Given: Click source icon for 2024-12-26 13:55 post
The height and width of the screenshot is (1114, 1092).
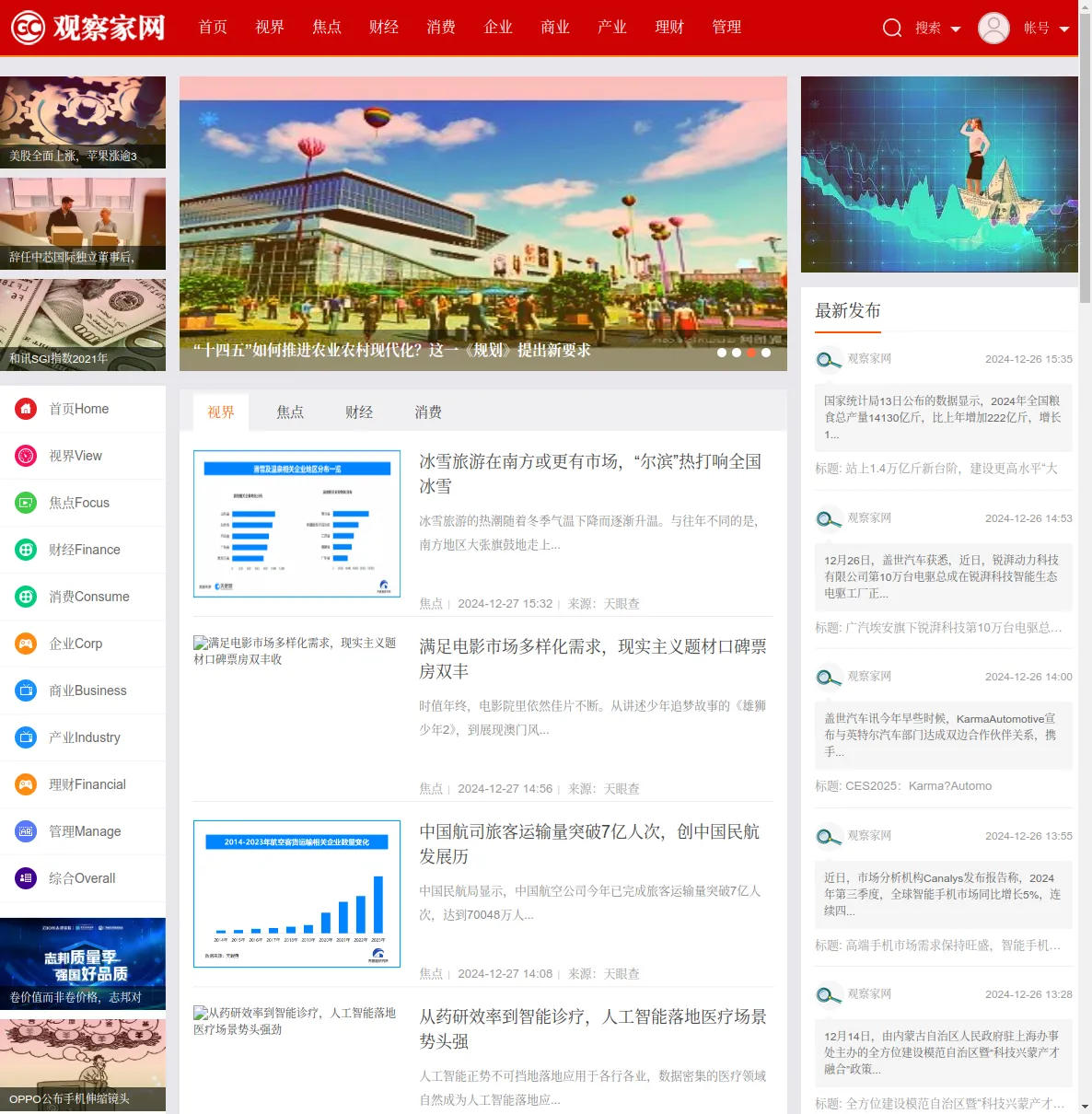Looking at the screenshot, I should (829, 836).
